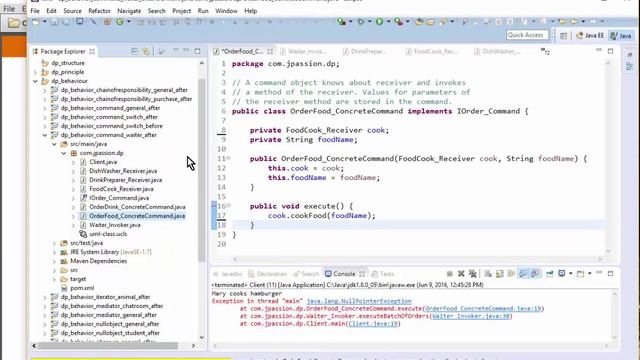
Task: Toggle Show Console on standard output
Action: coord(523,273)
